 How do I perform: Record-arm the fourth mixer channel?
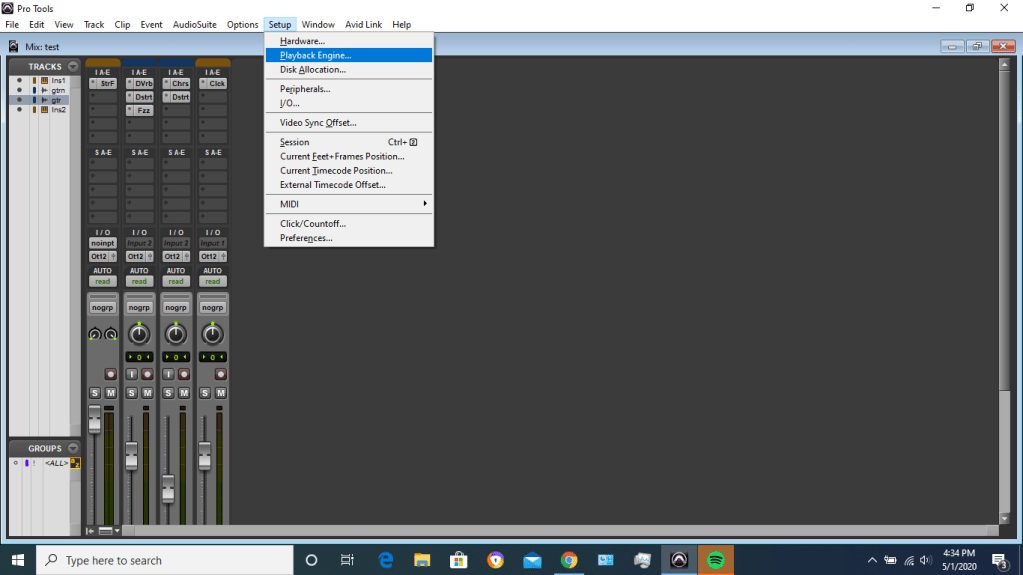[x=220, y=374]
